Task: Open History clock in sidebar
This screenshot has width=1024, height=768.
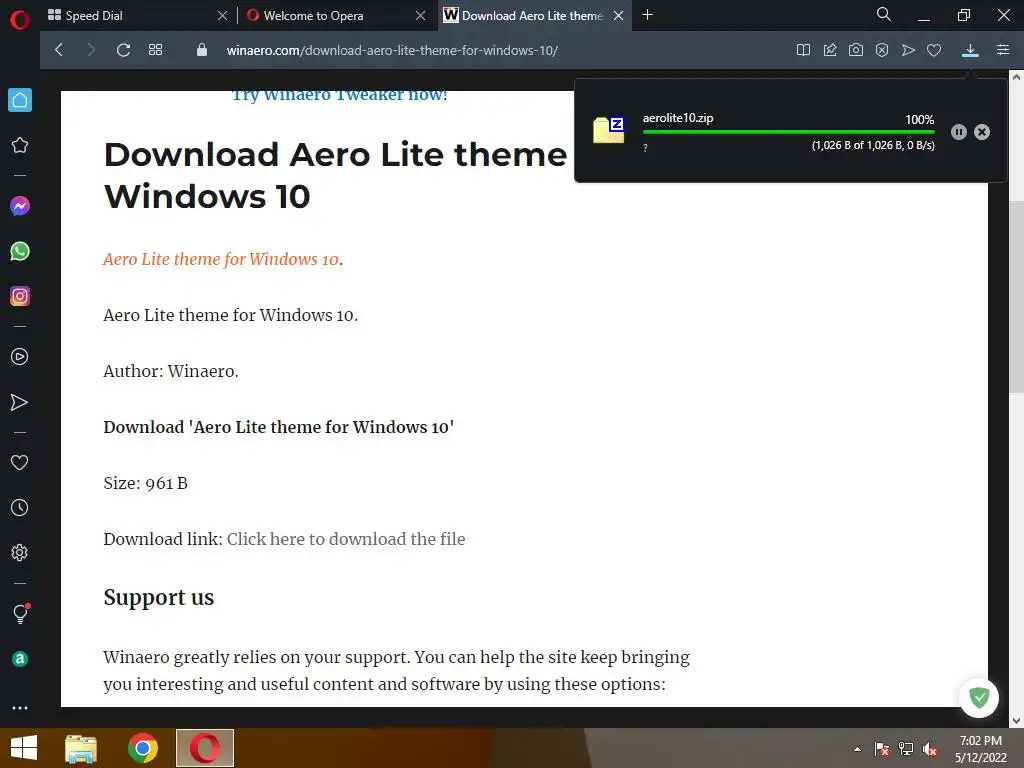Action: click(x=20, y=507)
